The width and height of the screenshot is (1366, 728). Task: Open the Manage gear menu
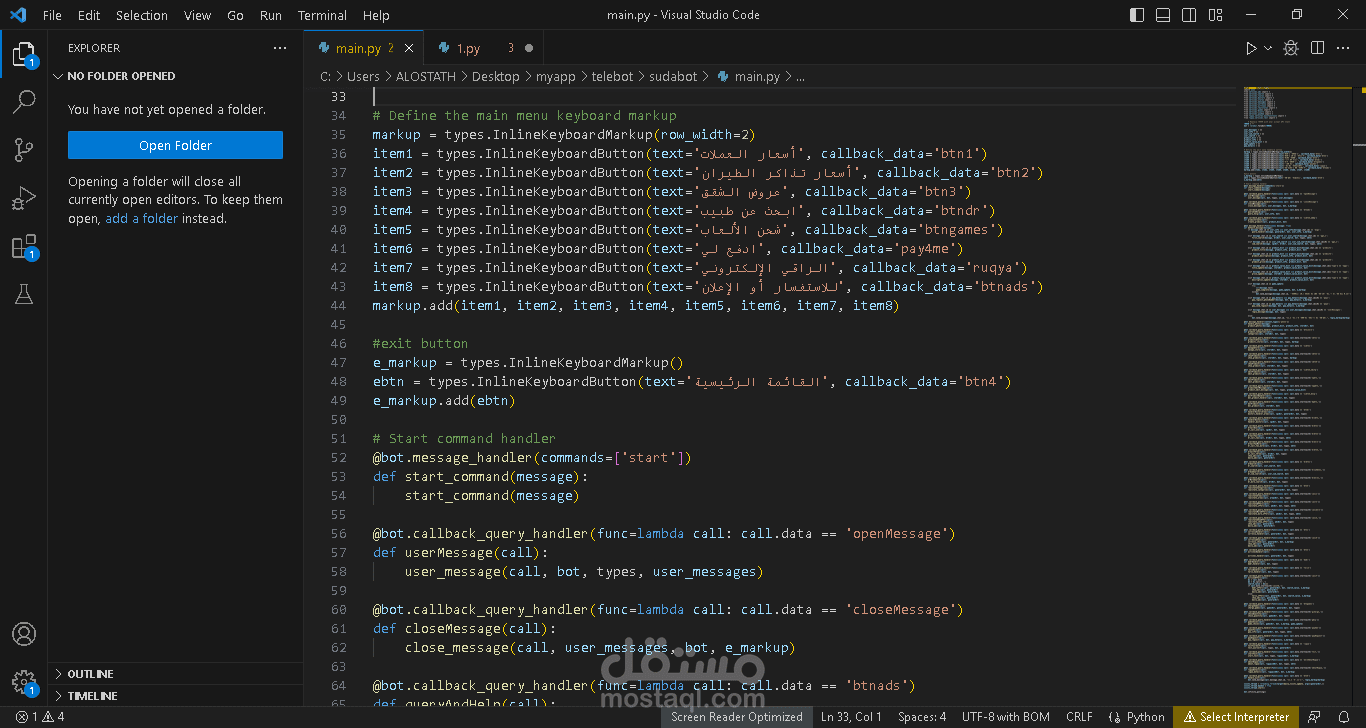(24, 682)
